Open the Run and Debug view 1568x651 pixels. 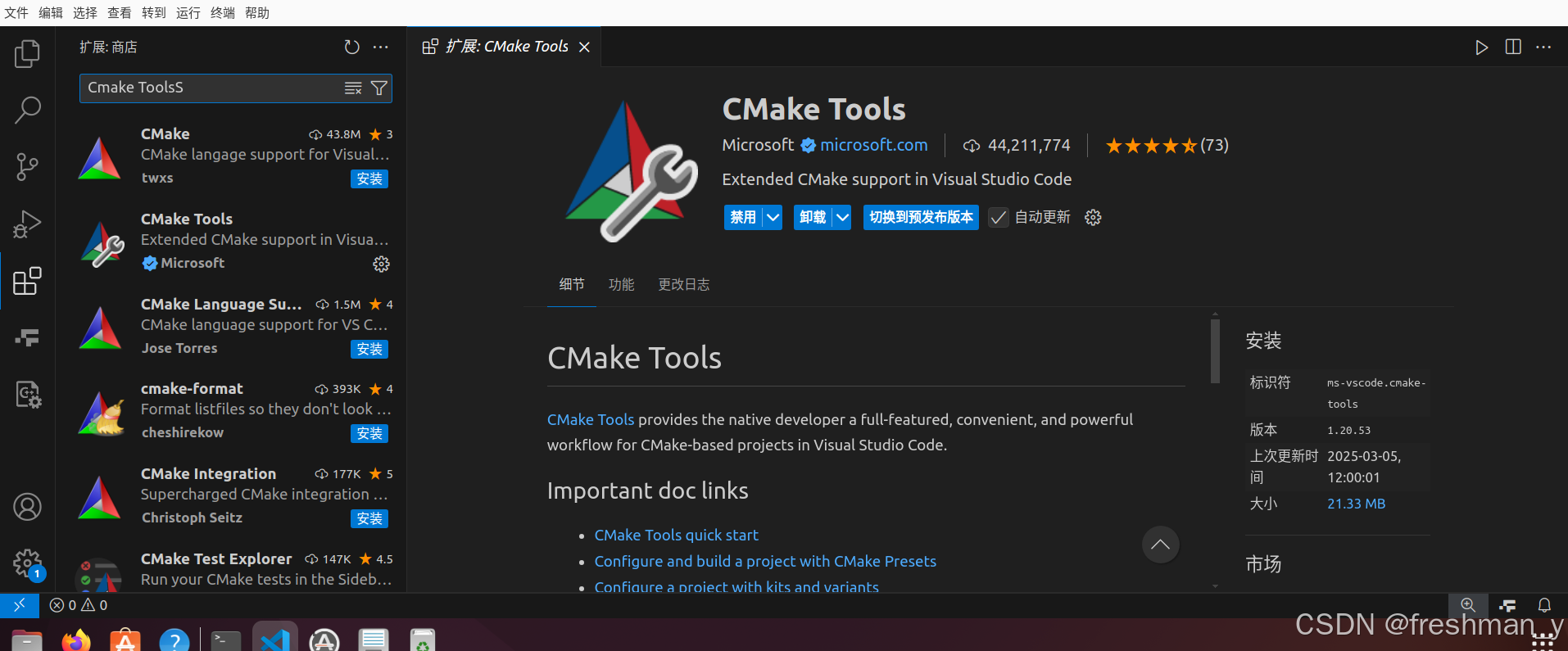click(x=27, y=224)
